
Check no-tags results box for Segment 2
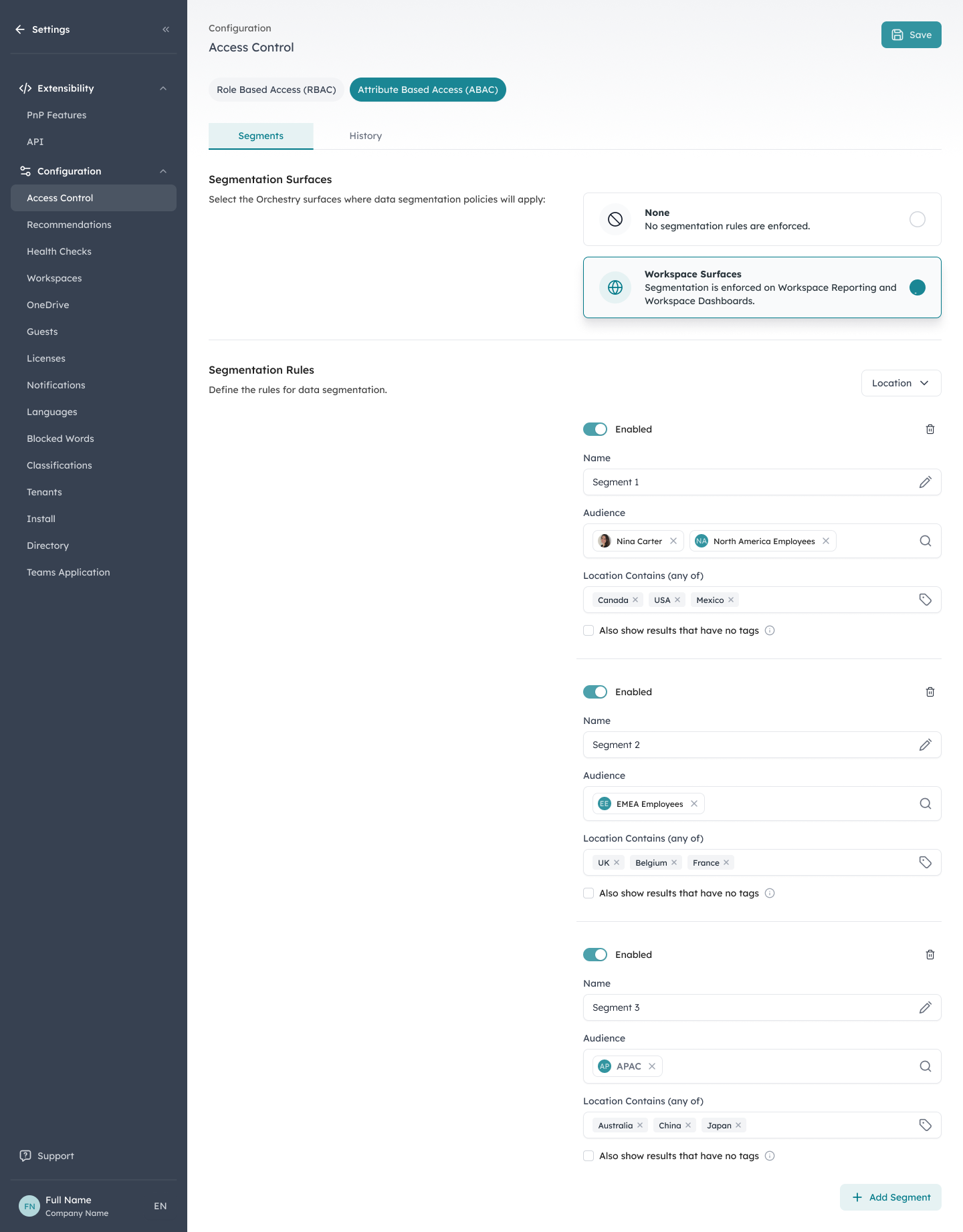tap(588, 893)
